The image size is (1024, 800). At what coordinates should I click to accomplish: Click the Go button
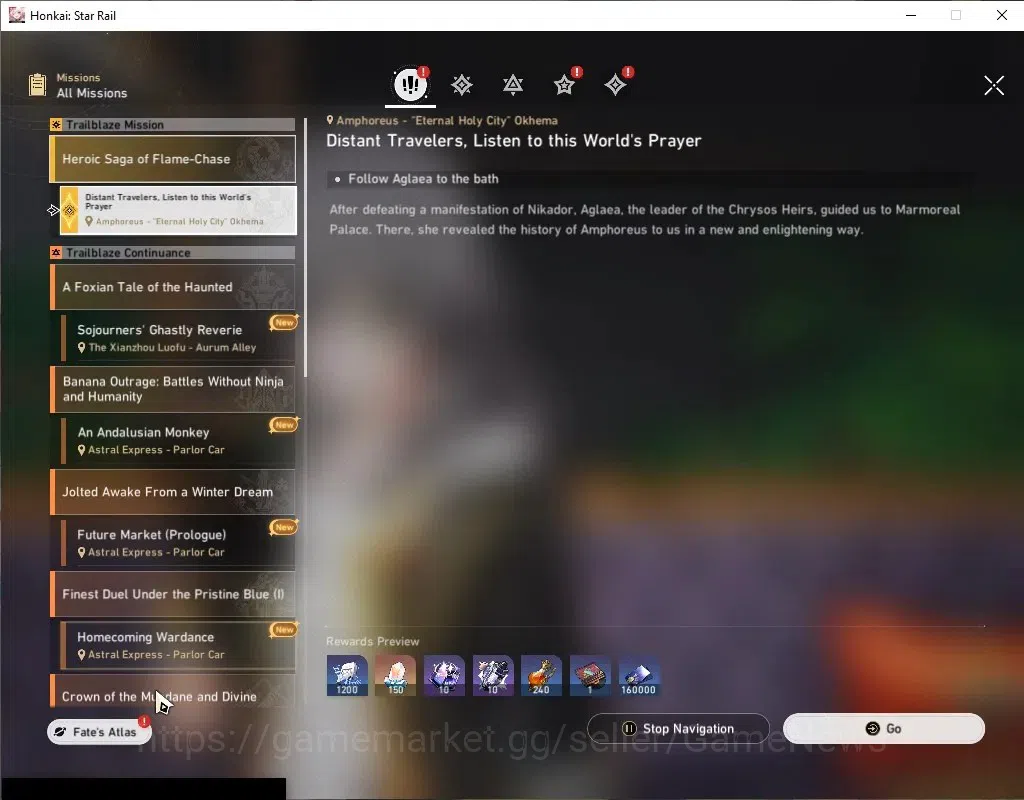click(884, 728)
